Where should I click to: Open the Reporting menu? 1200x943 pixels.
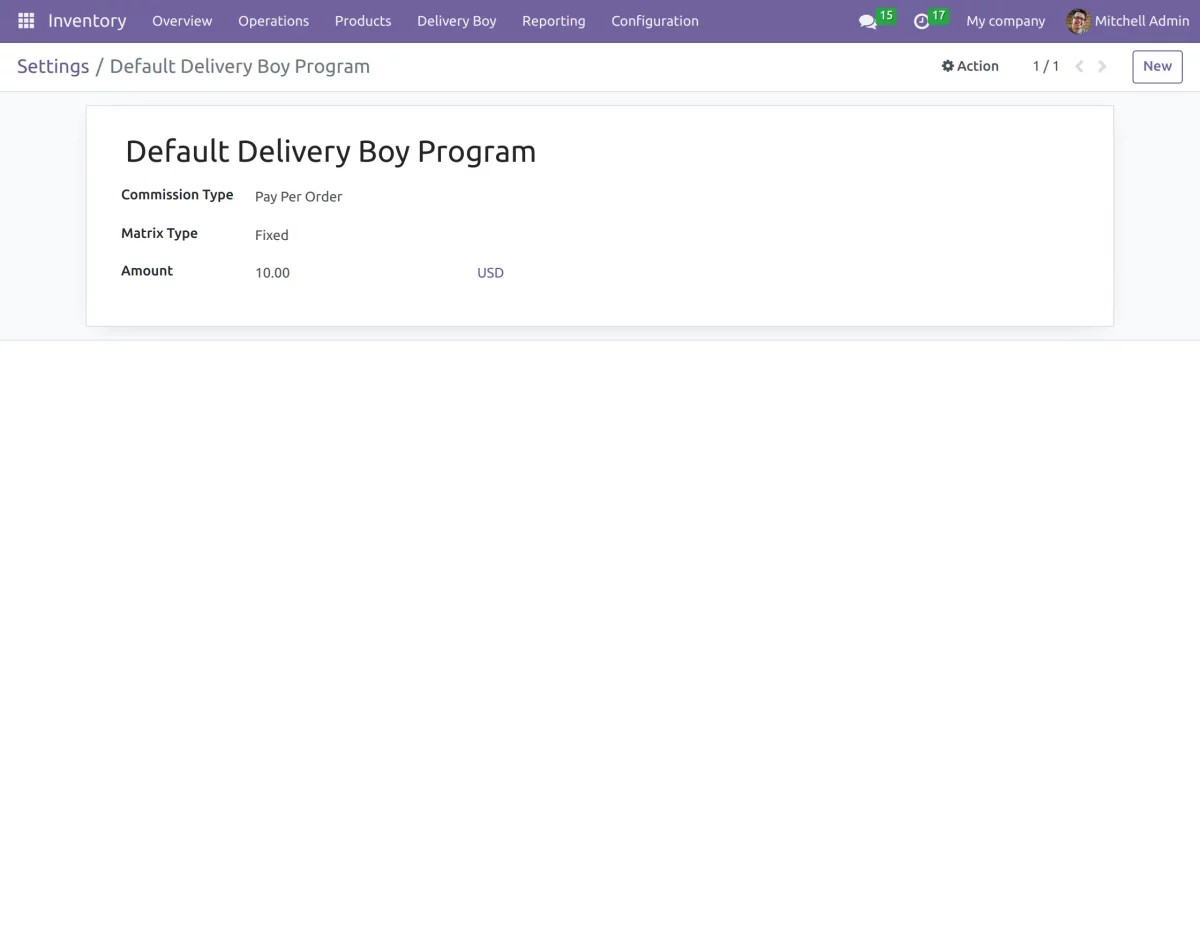553,21
